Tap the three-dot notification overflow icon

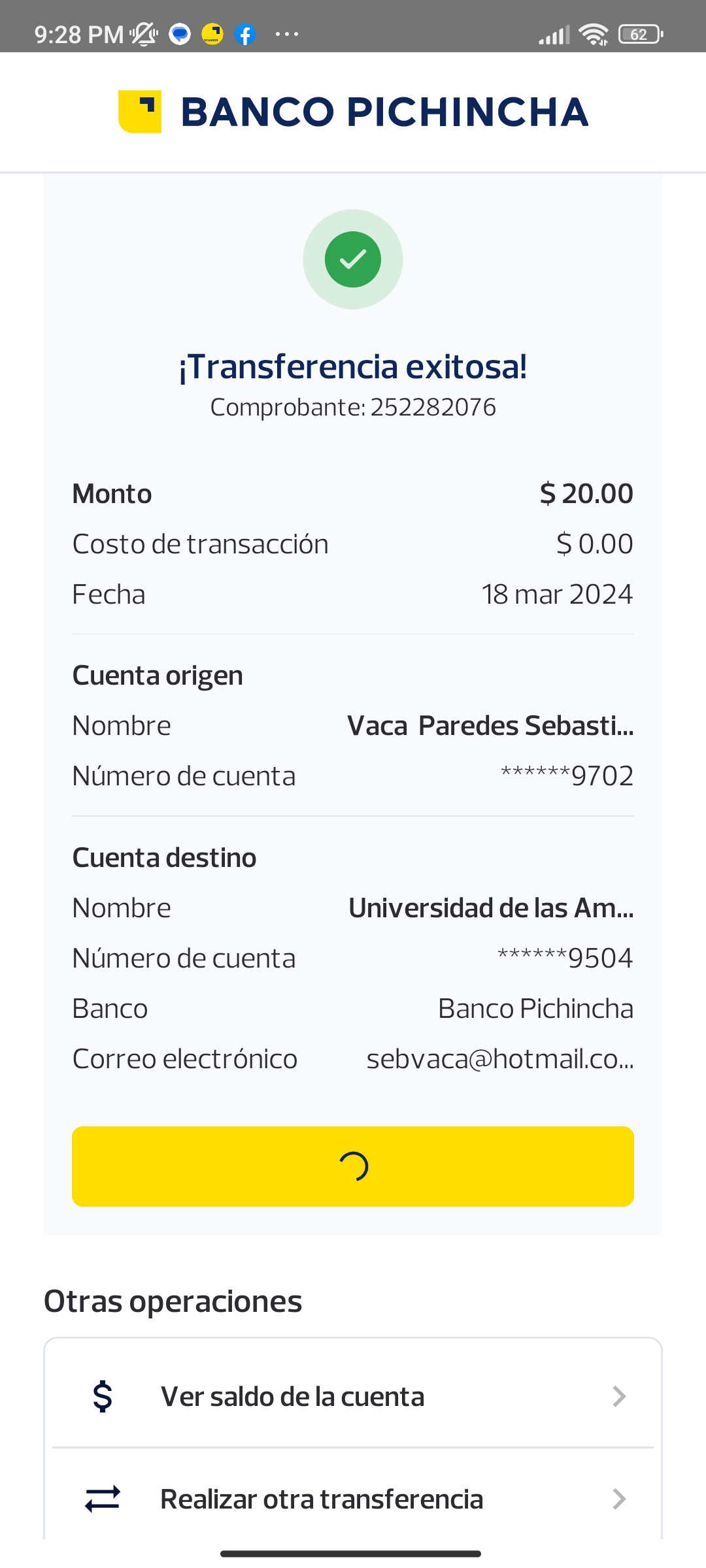point(287,34)
